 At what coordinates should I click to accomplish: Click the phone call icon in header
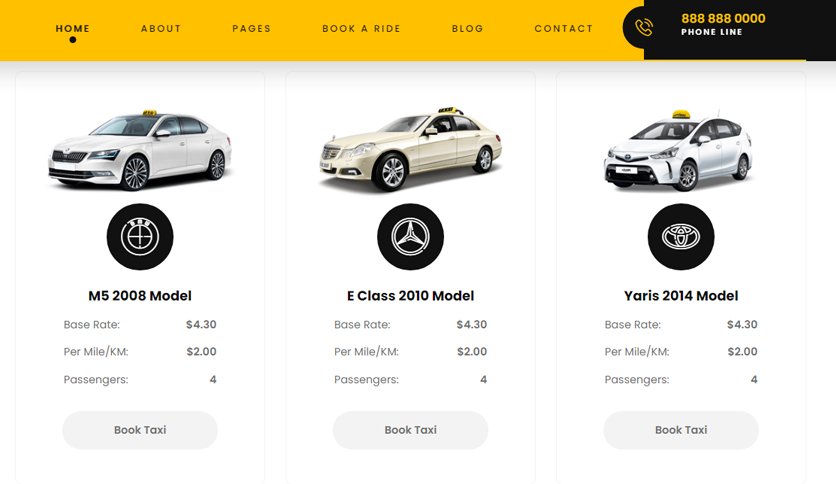[644, 27]
